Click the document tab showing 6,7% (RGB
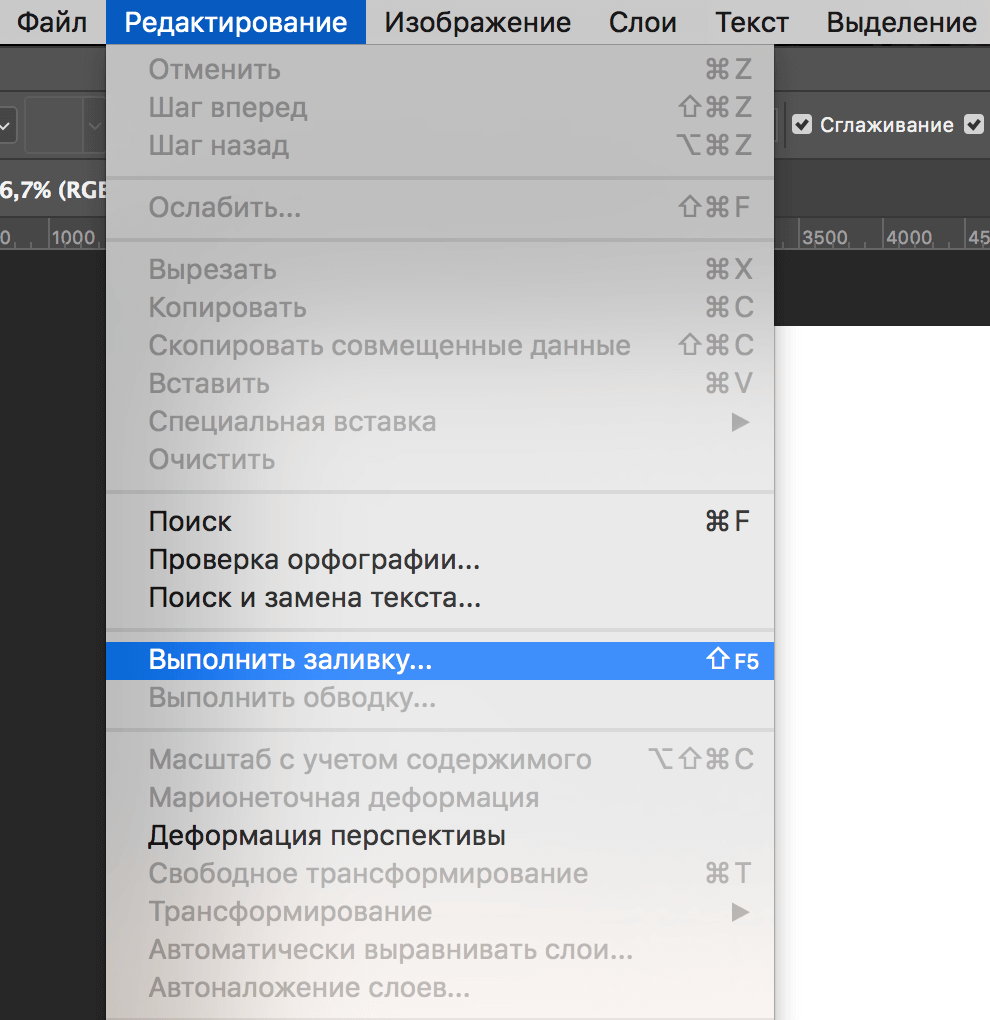This screenshot has width=990, height=1020. [x=52, y=189]
